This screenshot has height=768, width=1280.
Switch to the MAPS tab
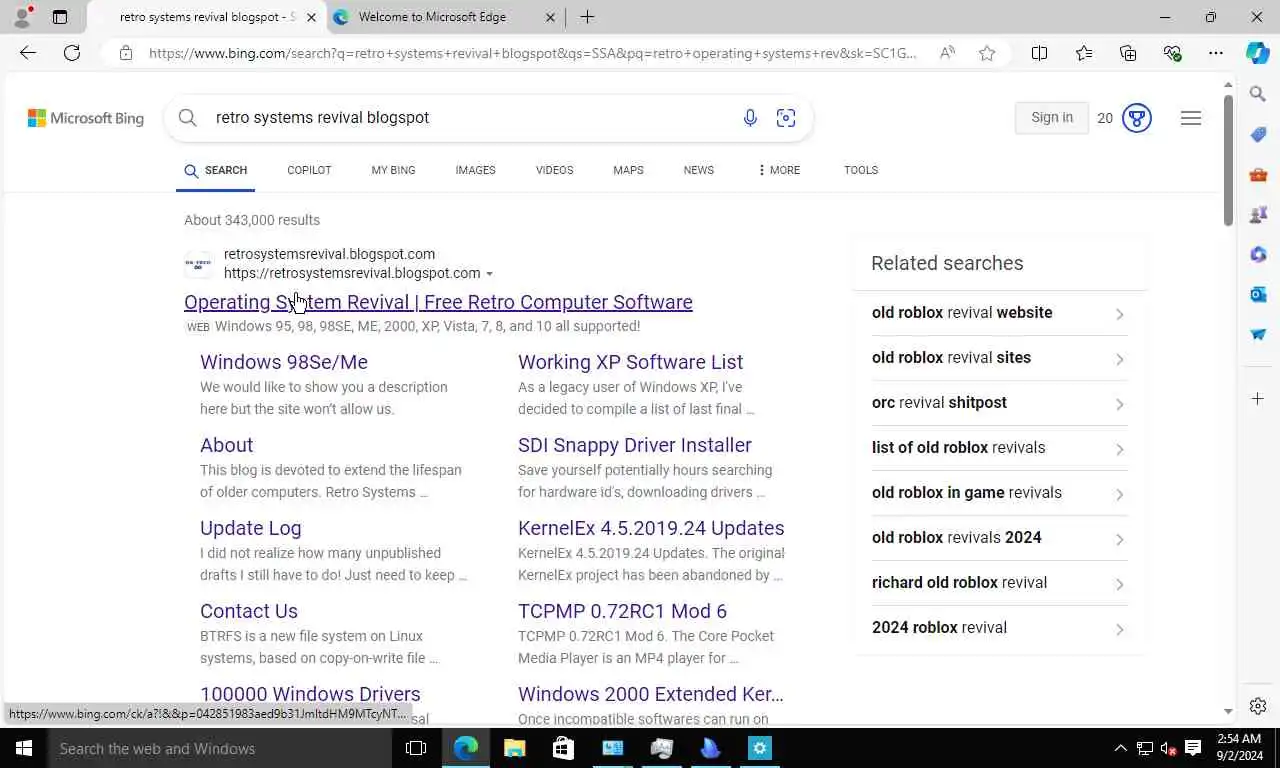[628, 170]
